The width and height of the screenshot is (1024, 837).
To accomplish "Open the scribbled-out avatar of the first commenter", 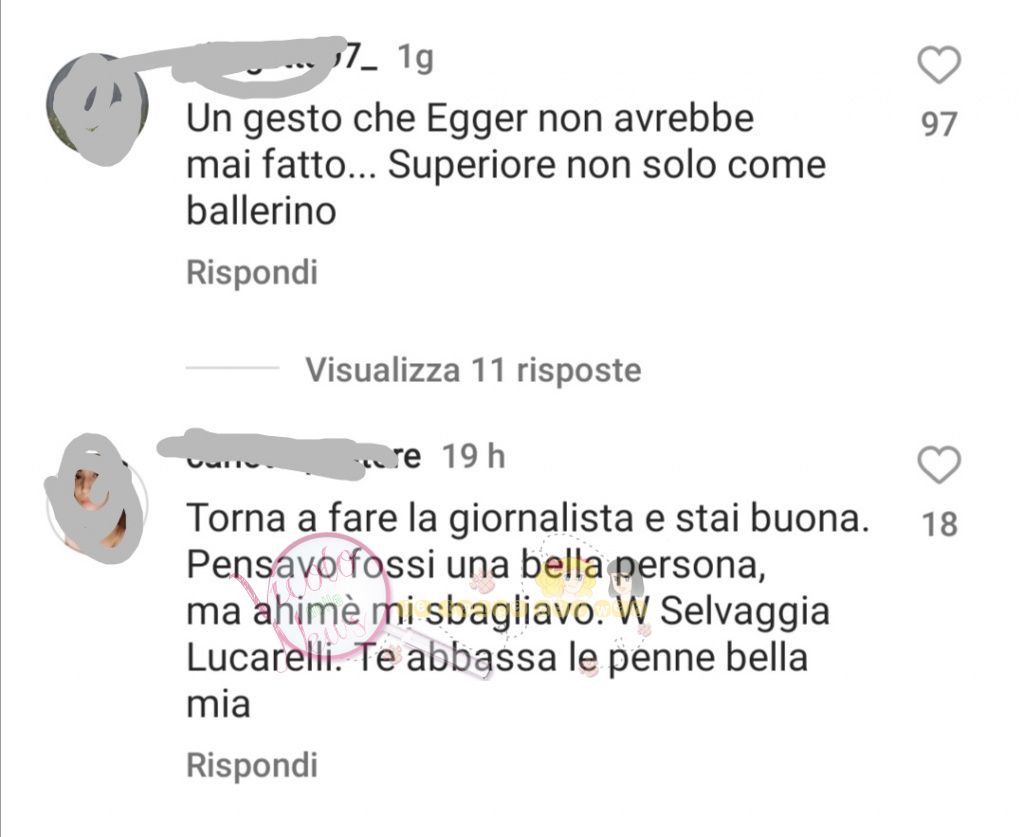I will pos(97,108).
